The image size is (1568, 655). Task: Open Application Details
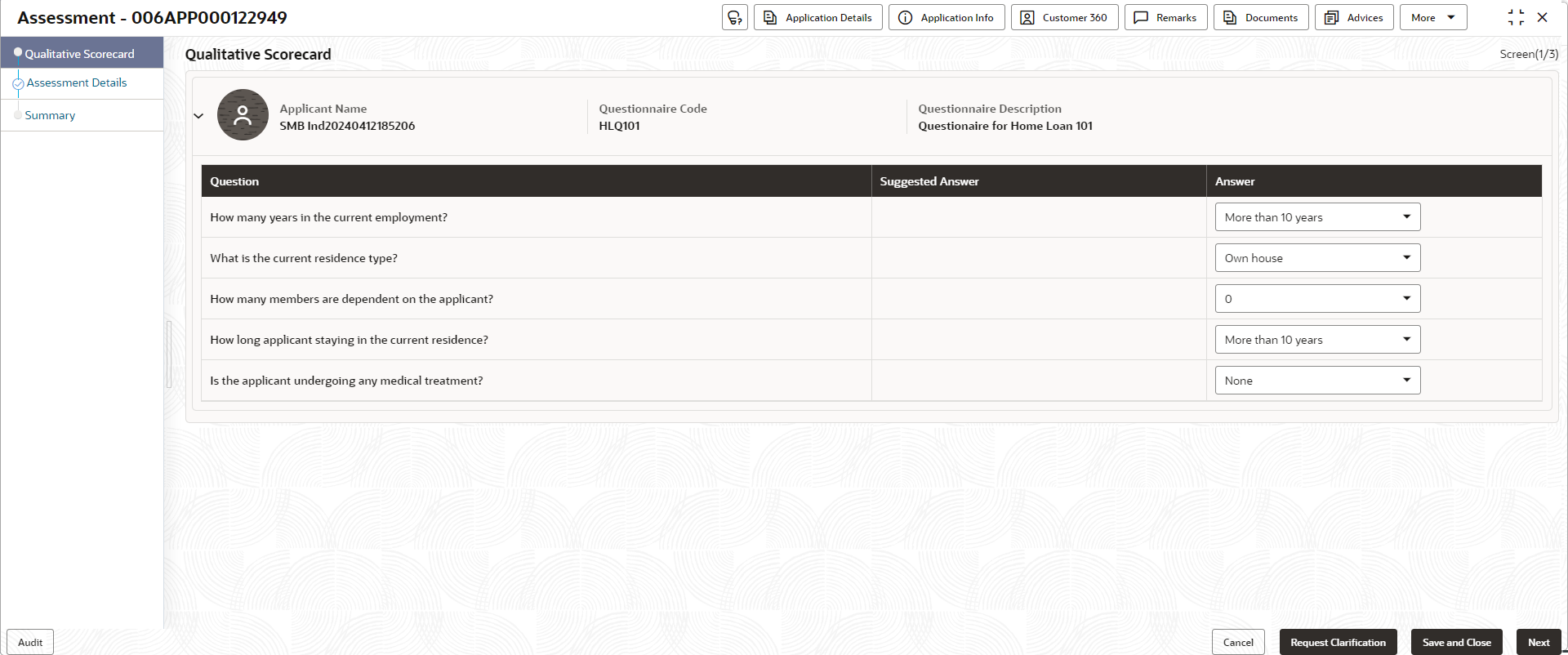[x=817, y=17]
